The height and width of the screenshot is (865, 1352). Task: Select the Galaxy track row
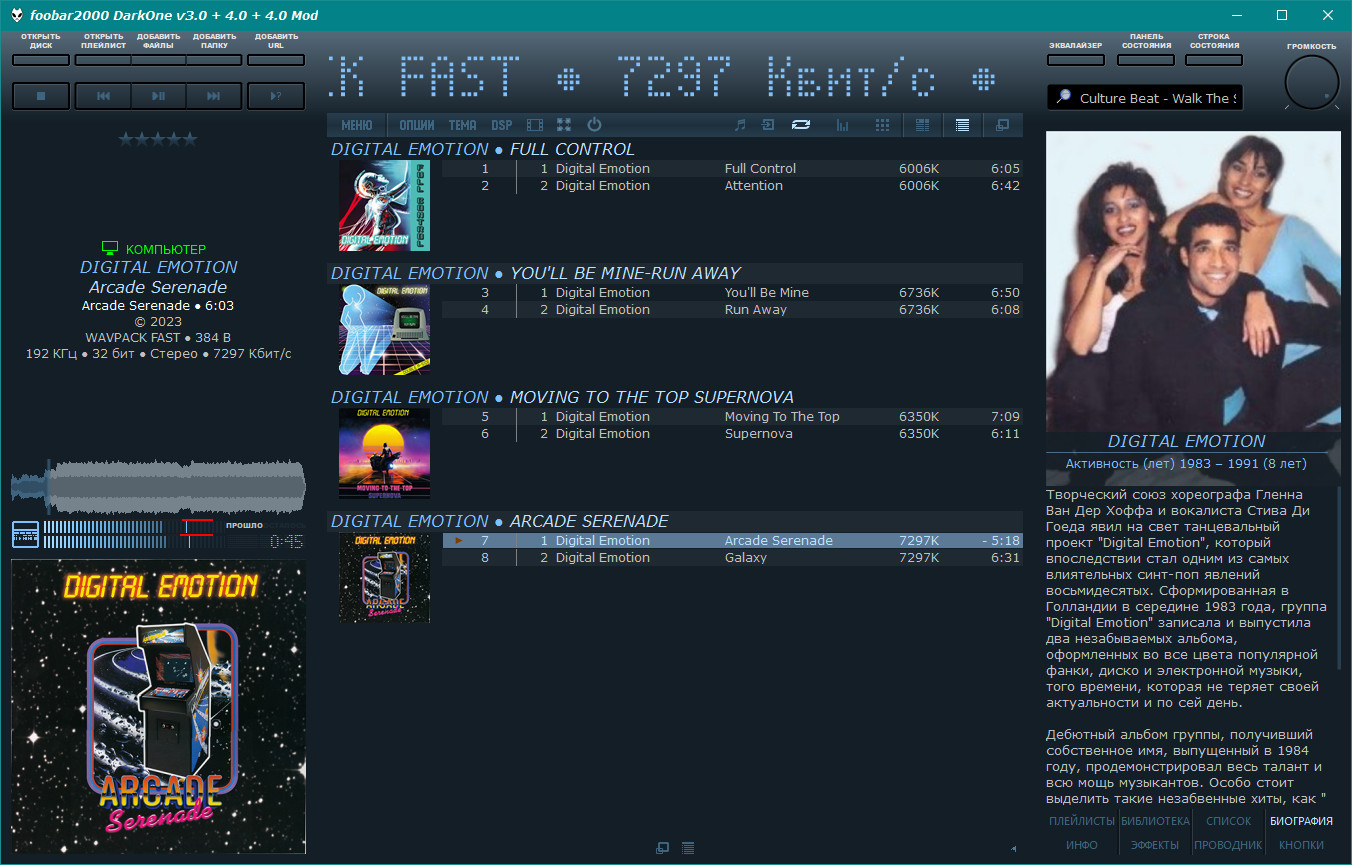[x=732, y=558]
